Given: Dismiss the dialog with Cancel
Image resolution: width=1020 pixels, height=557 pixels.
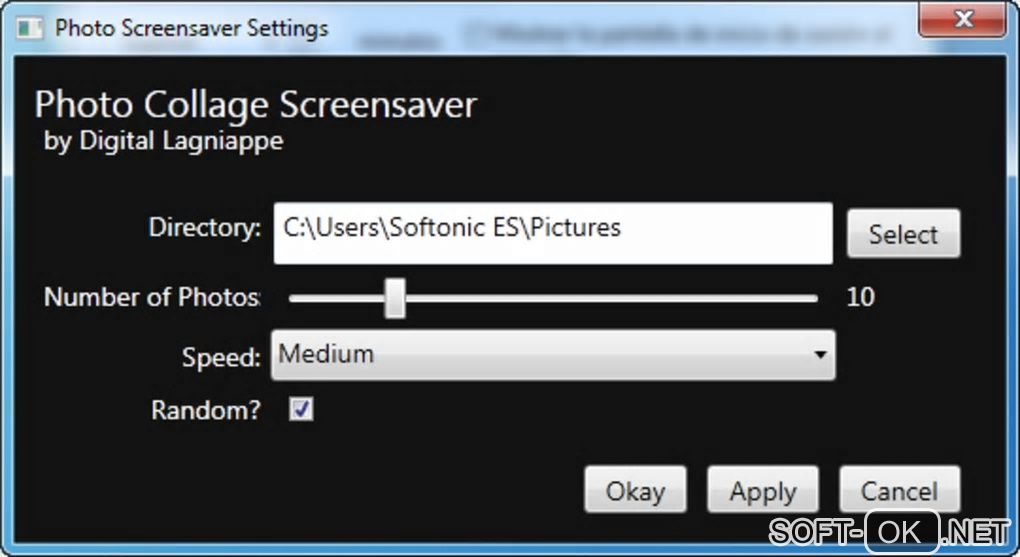Looking at the screenshot, I should [899, 491].
